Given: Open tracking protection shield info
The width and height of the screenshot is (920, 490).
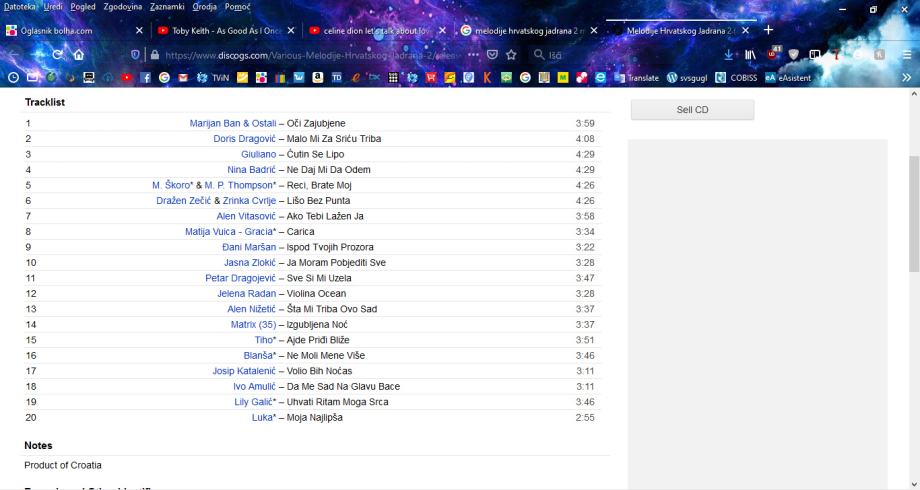Looking at the screenshot, I should [x=136, y=55].
